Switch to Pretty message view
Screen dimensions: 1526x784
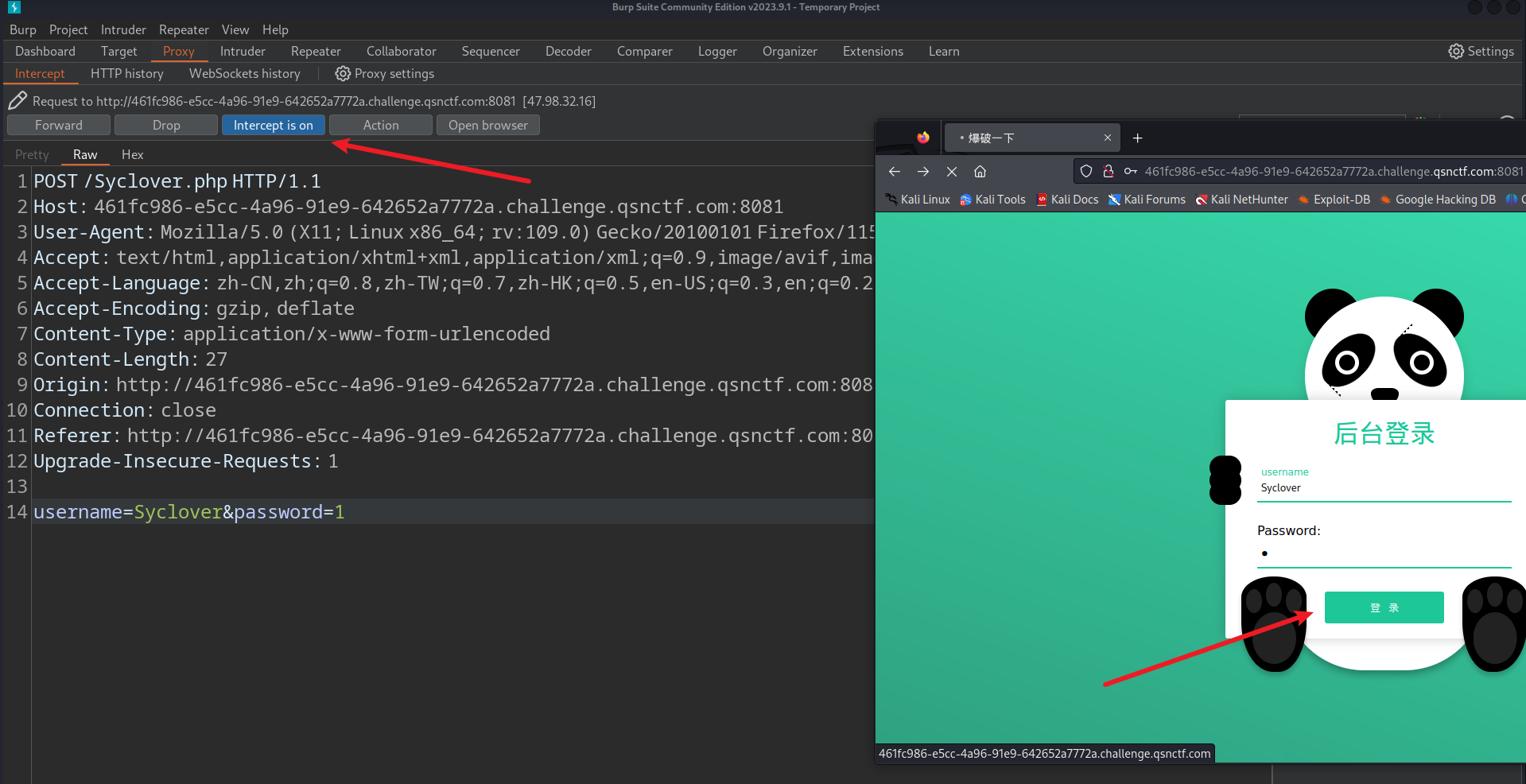click(x=32, y=154)
